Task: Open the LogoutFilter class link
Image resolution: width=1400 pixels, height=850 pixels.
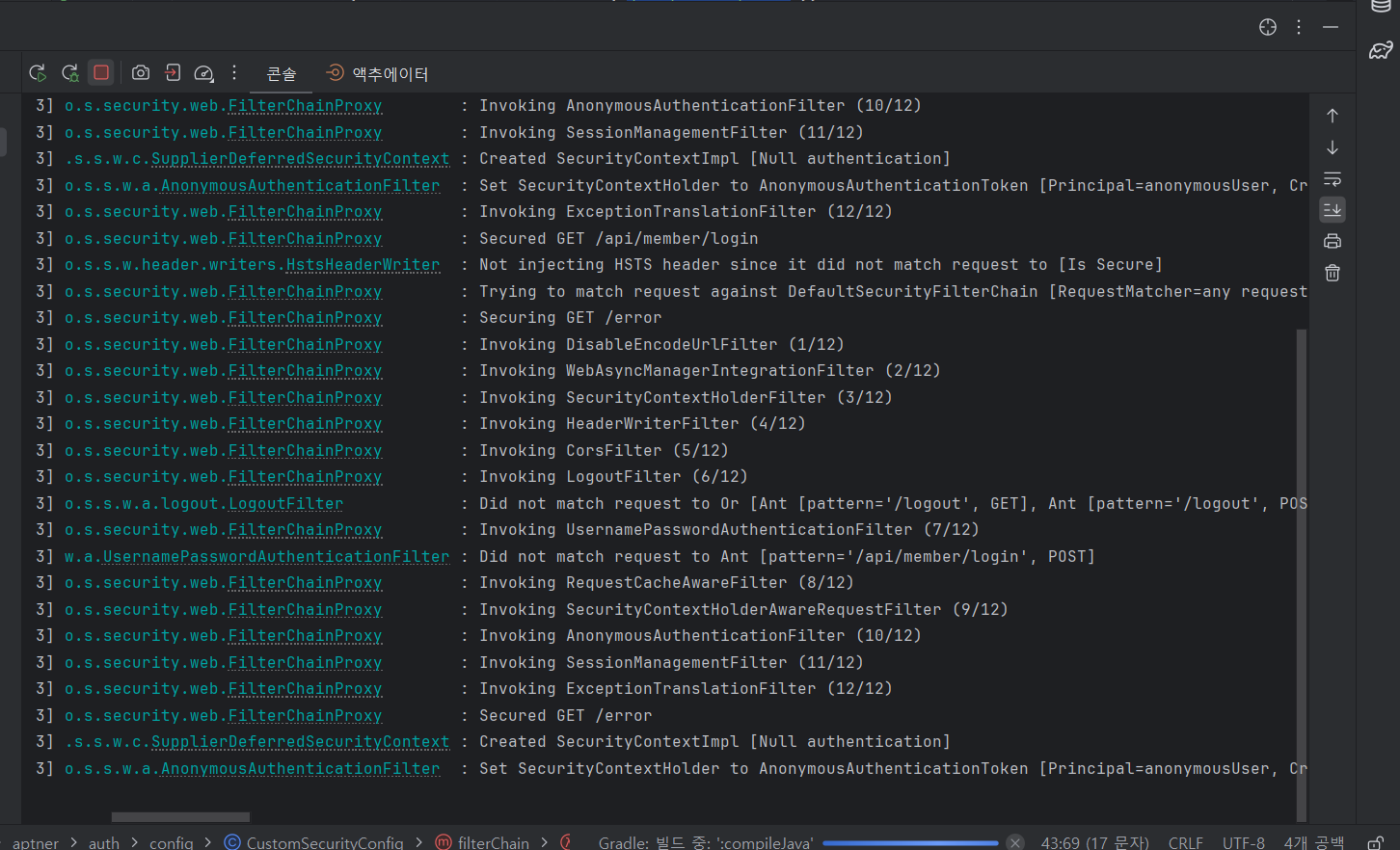Action: tap(285, 503)
